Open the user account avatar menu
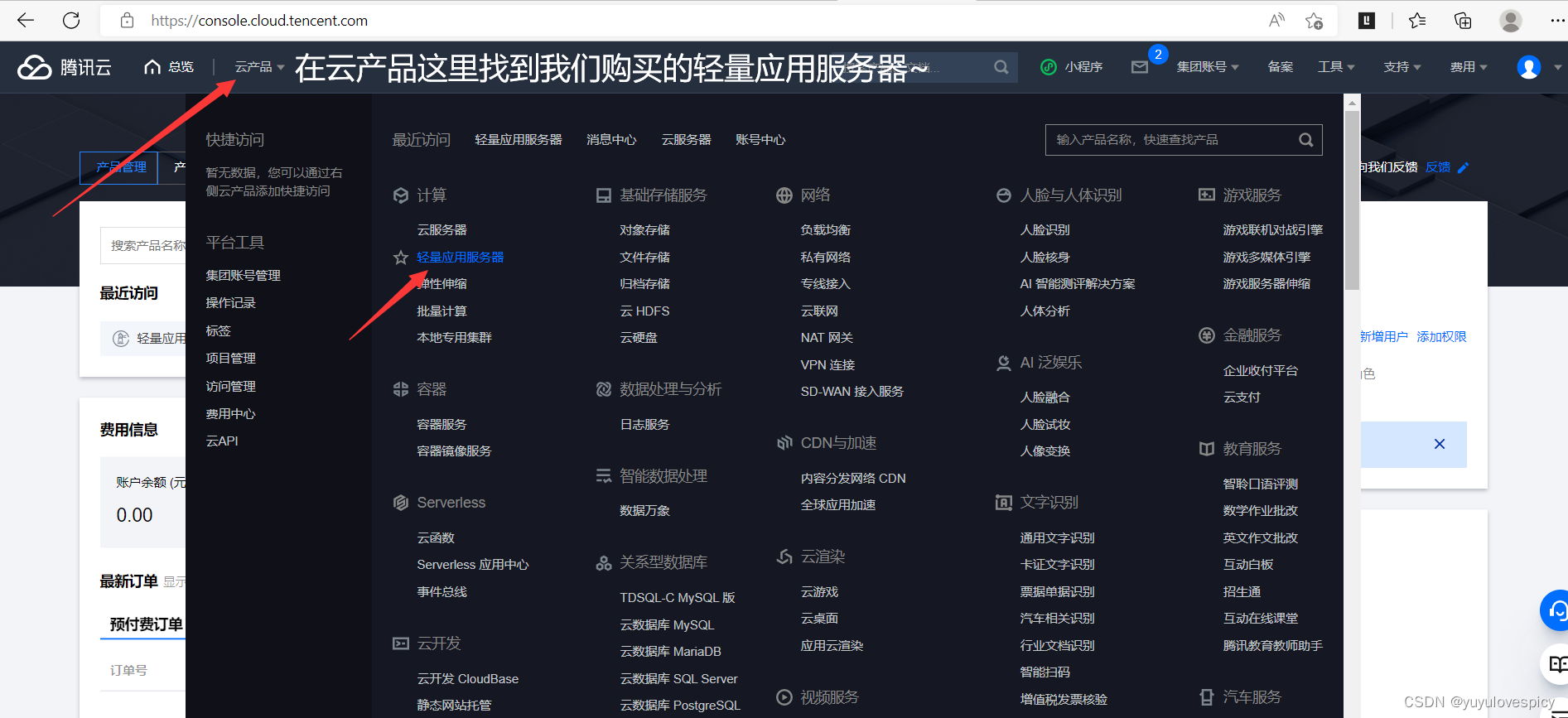The image size is (1568, 718). pyautogui.click(x=1529, y=67)
